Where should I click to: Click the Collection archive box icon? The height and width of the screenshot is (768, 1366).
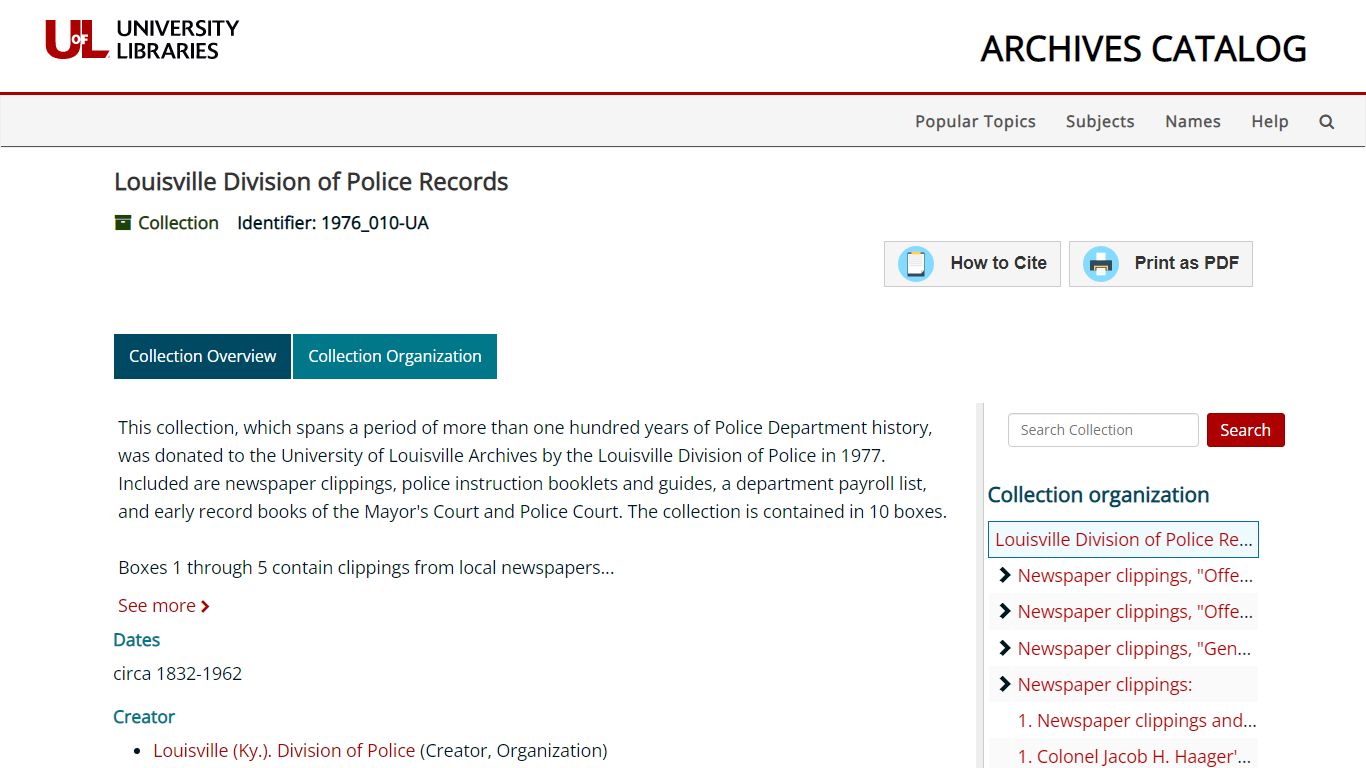coord(123,222)
